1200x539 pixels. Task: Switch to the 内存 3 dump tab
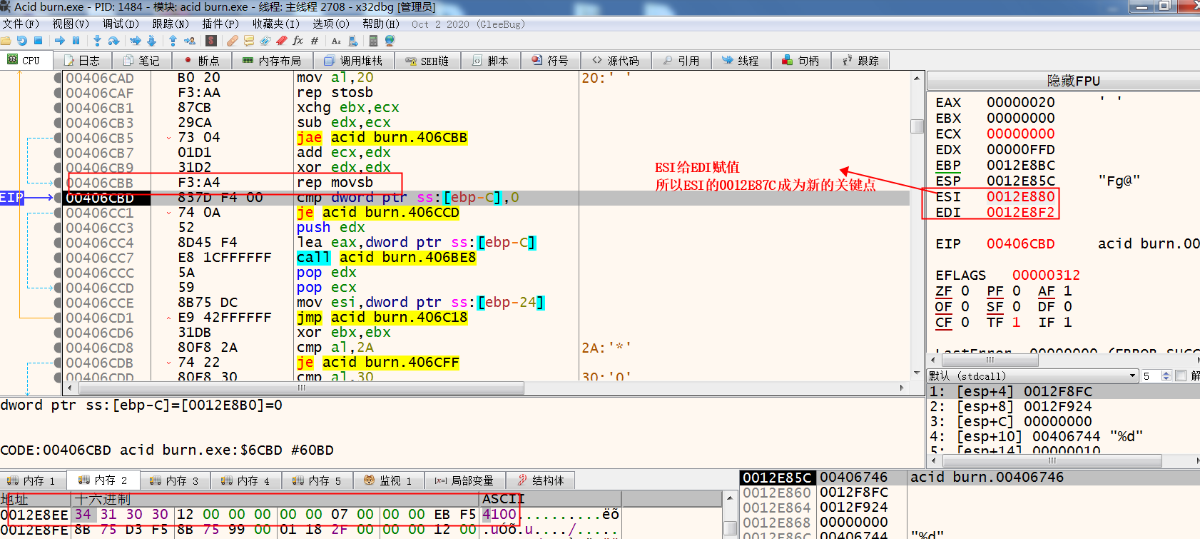(176, 481)
